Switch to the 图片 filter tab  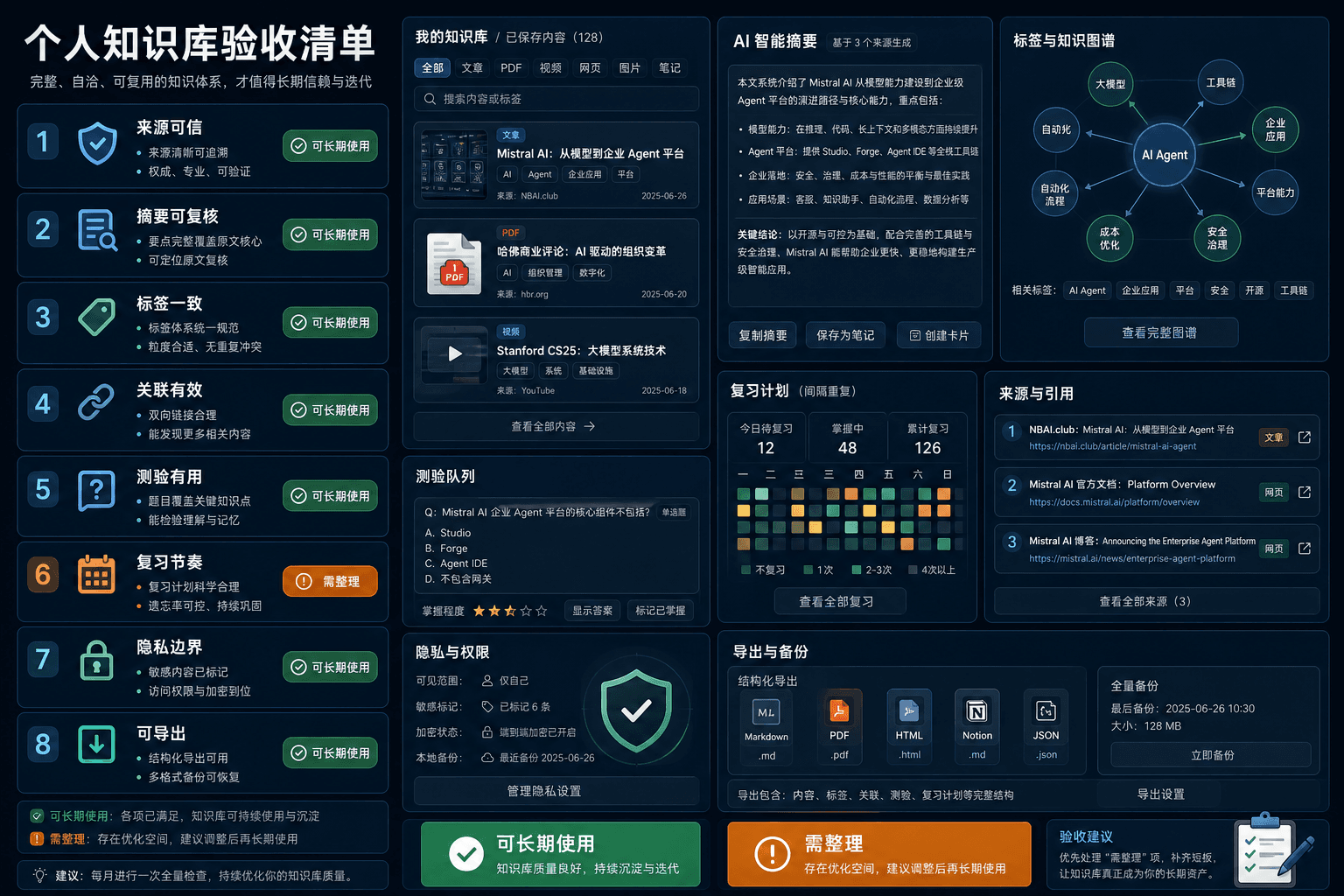629,67
